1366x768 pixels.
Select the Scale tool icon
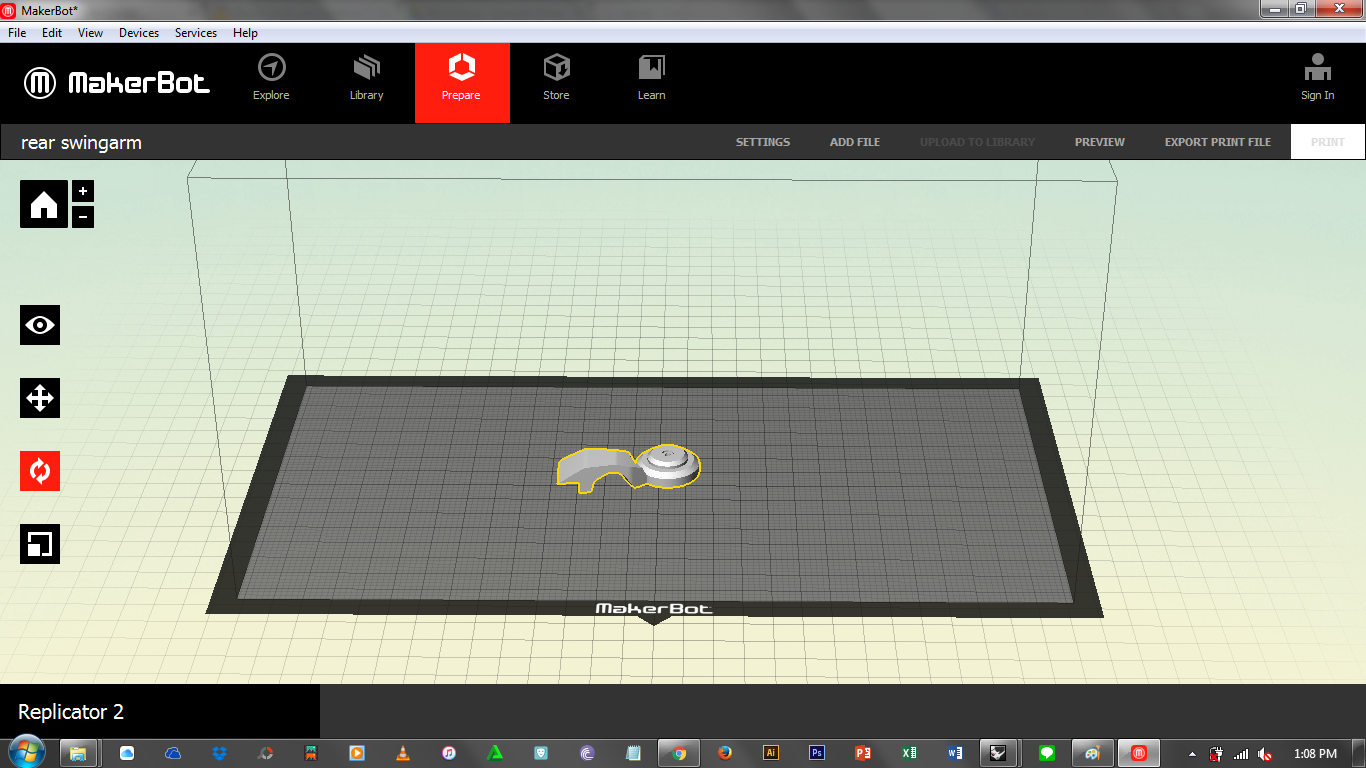tap(40, 544)
